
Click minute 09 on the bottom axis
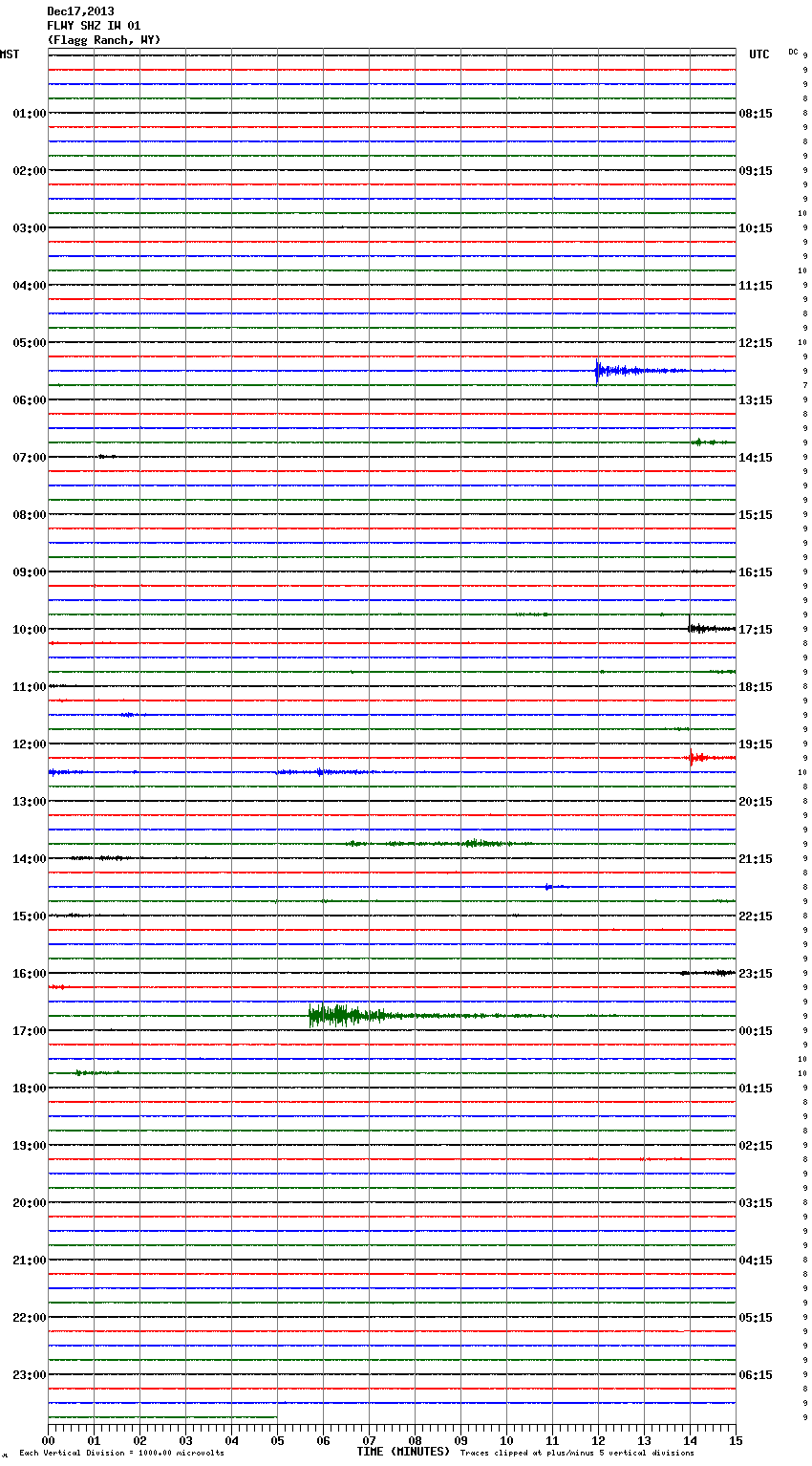(460, 1440)
